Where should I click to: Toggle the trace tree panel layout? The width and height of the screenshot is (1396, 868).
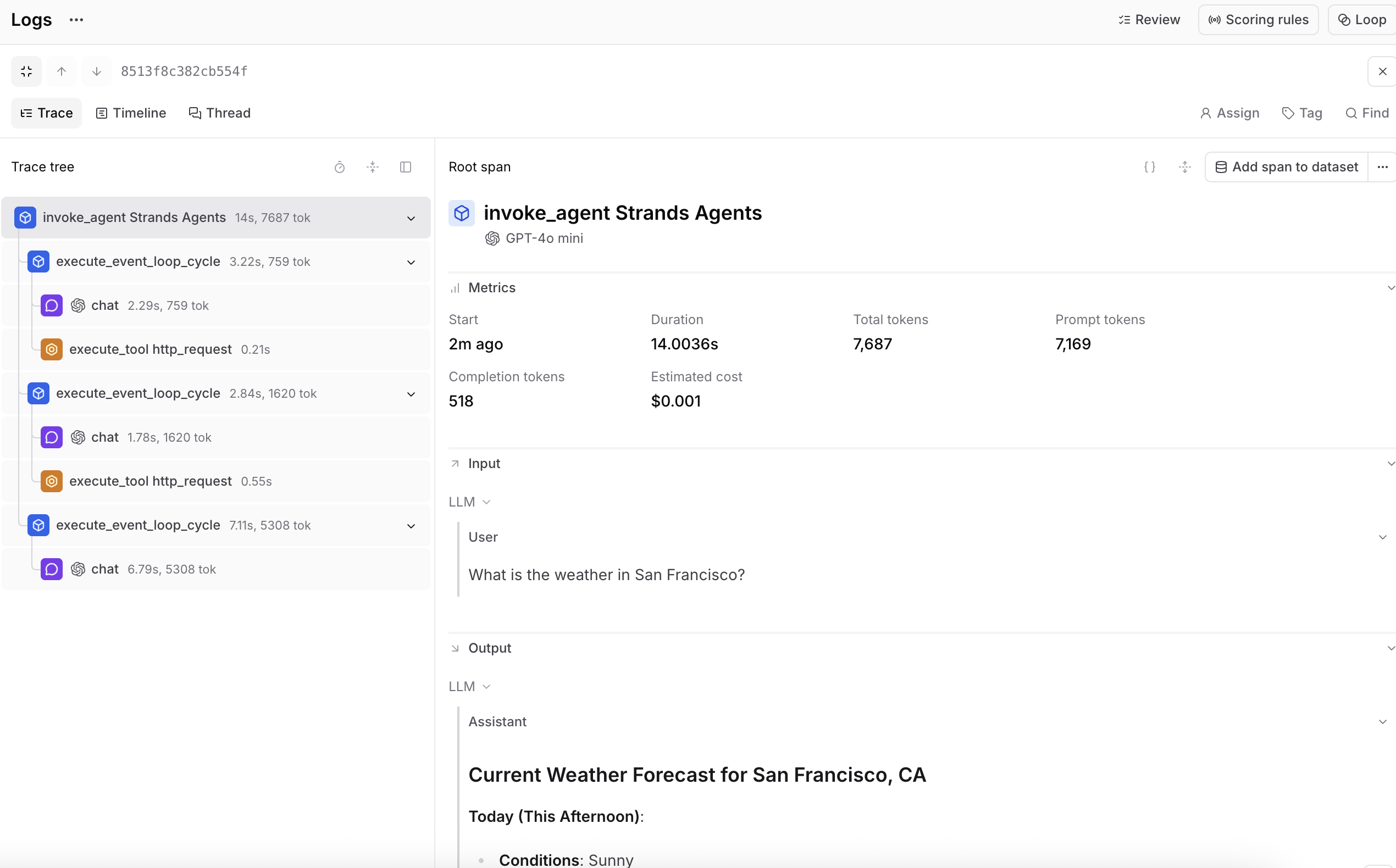[406, 167]
